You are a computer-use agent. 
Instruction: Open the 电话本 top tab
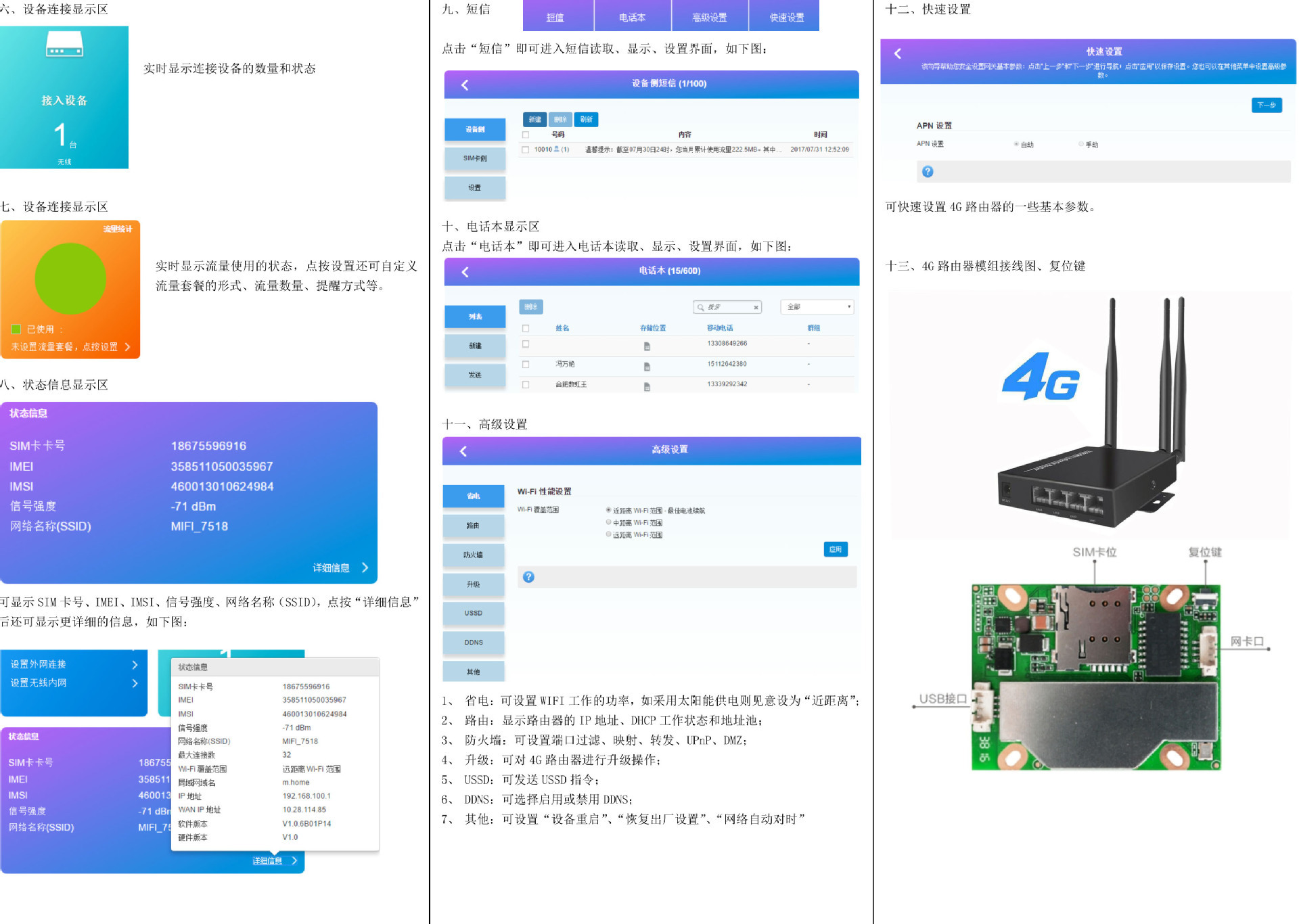pyautogui.click(x=632, y=17)
